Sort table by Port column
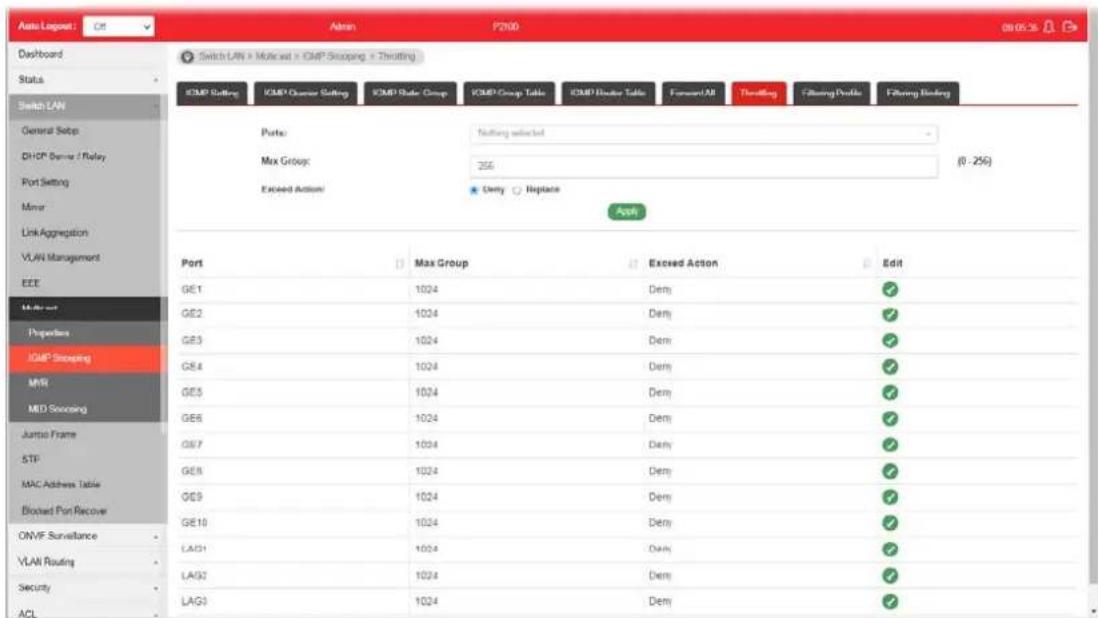The width and height of the screenshot is (1098, 618). (399, 263)
